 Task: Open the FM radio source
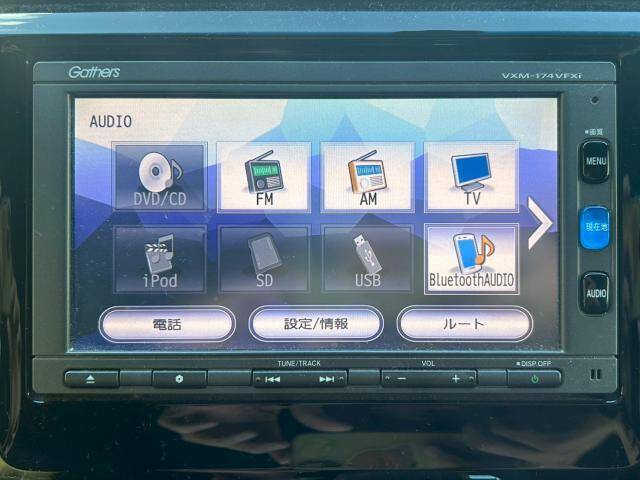(x=264, y=176)
